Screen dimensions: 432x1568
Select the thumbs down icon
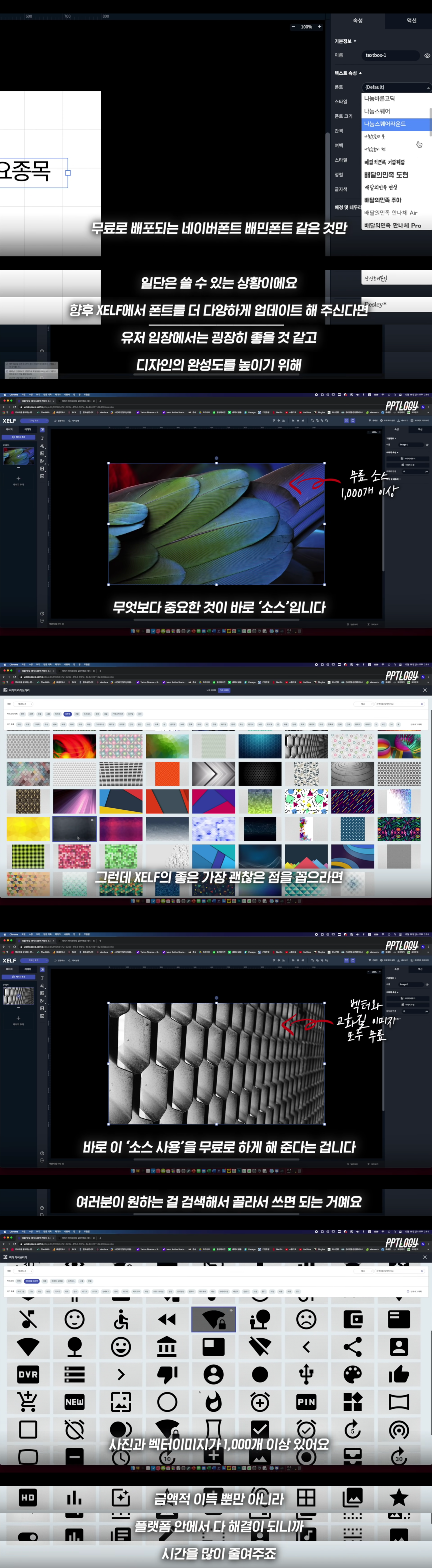point(167,1374)
